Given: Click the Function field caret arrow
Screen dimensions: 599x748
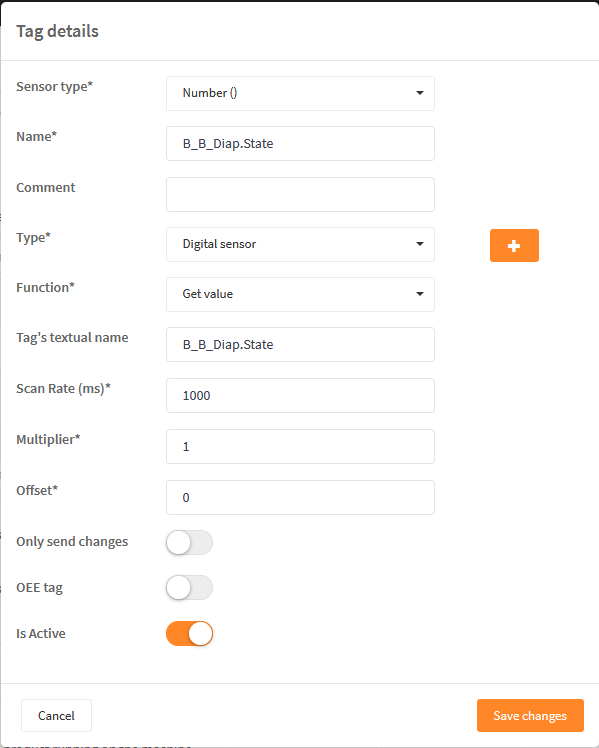Looking at the screenshot, I should click(x=420, y=294).
